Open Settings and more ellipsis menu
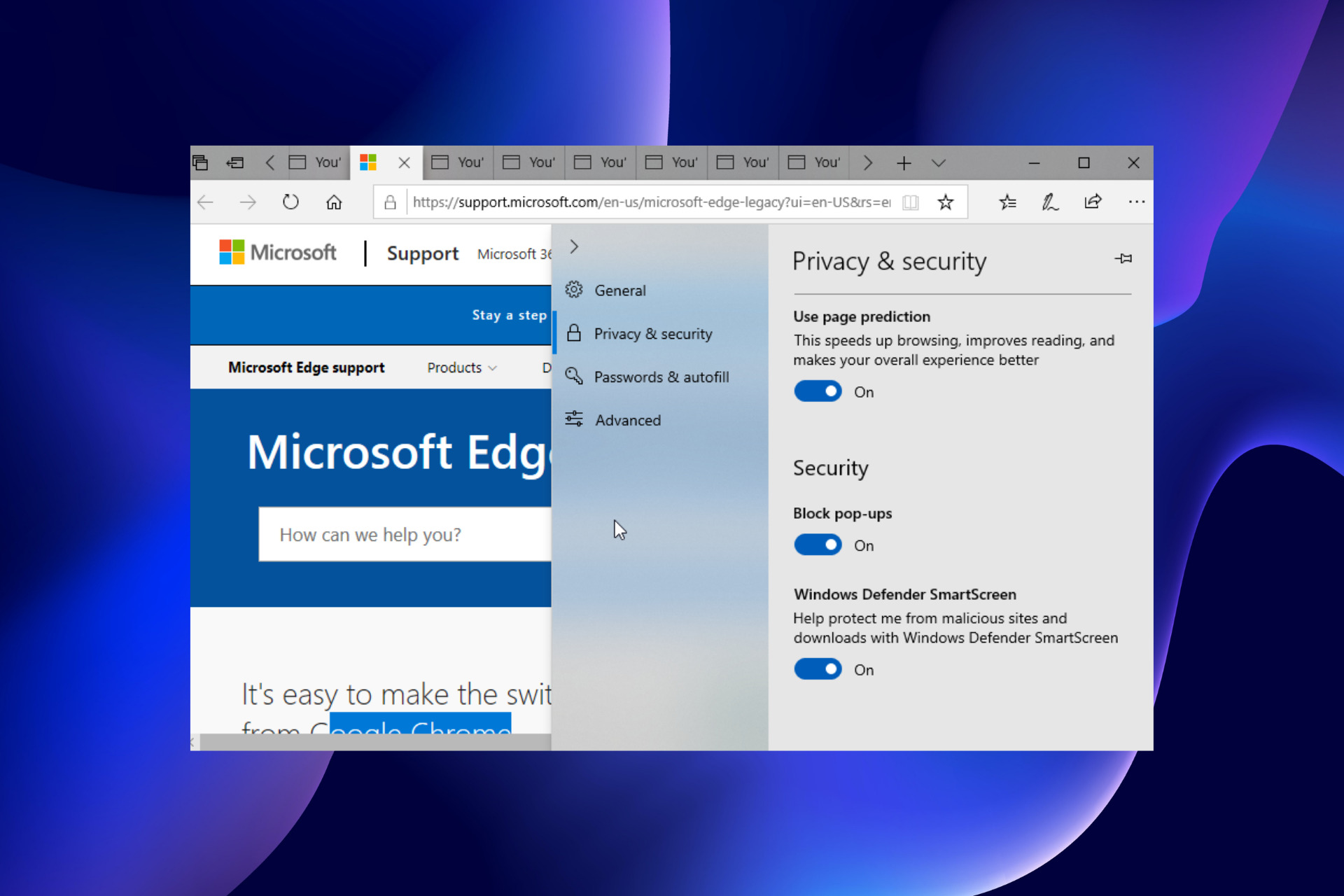The width and height of the screenshot is (1344, 896). click(x=1137, y=202)
